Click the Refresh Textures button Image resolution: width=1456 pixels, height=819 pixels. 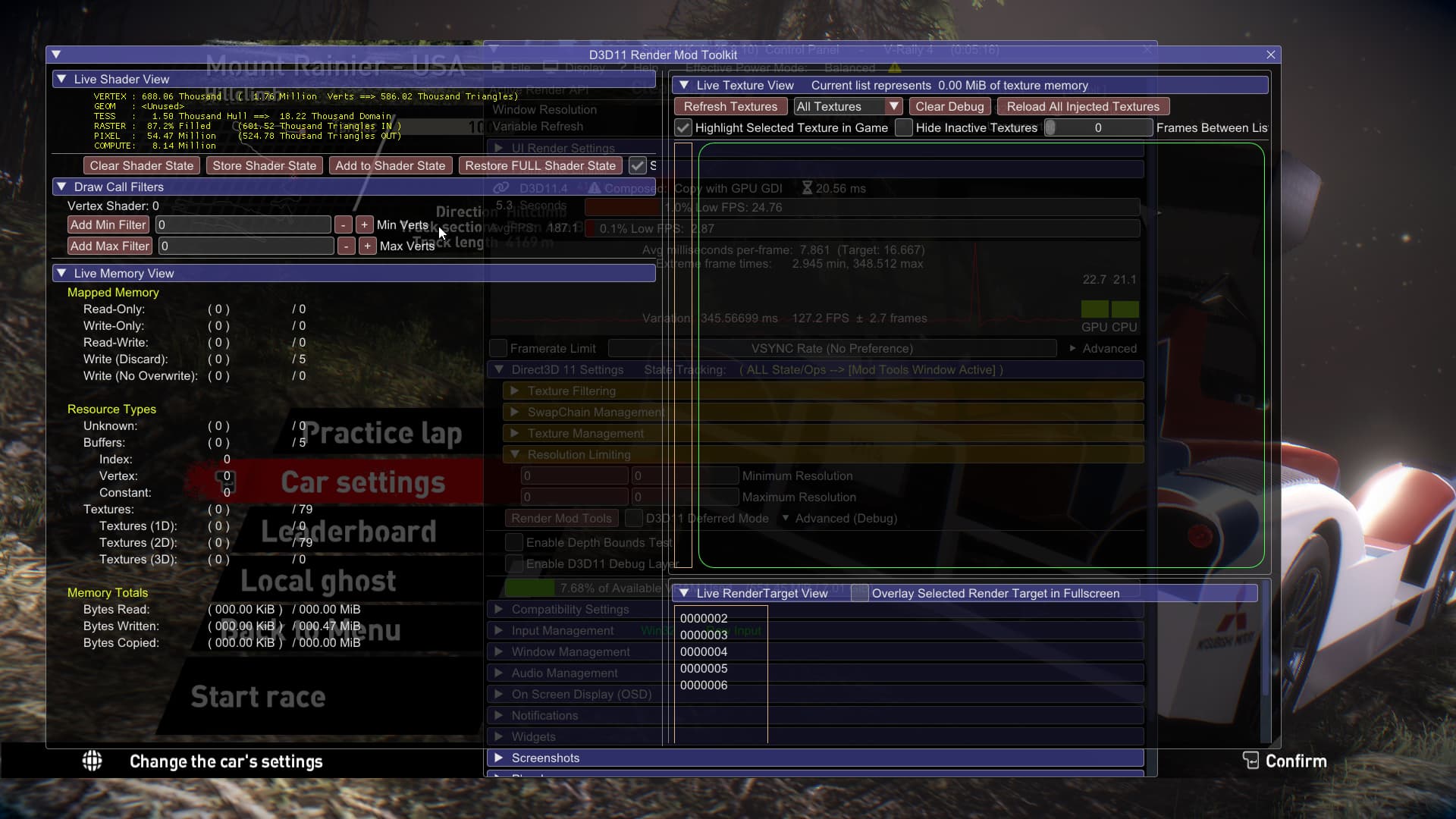pos(730,107)
